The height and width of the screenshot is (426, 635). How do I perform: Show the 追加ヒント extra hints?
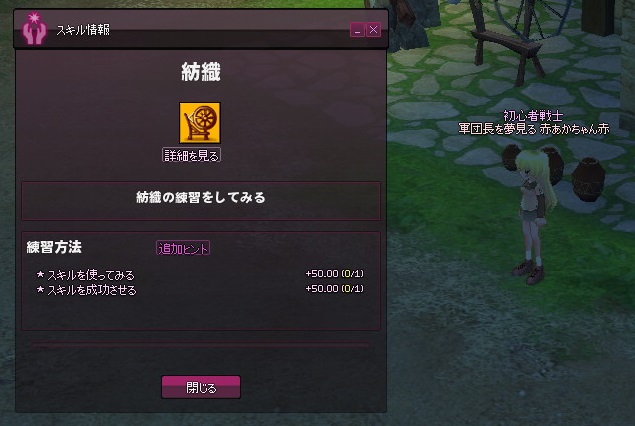pyautogui.click(x=183, y=248)
